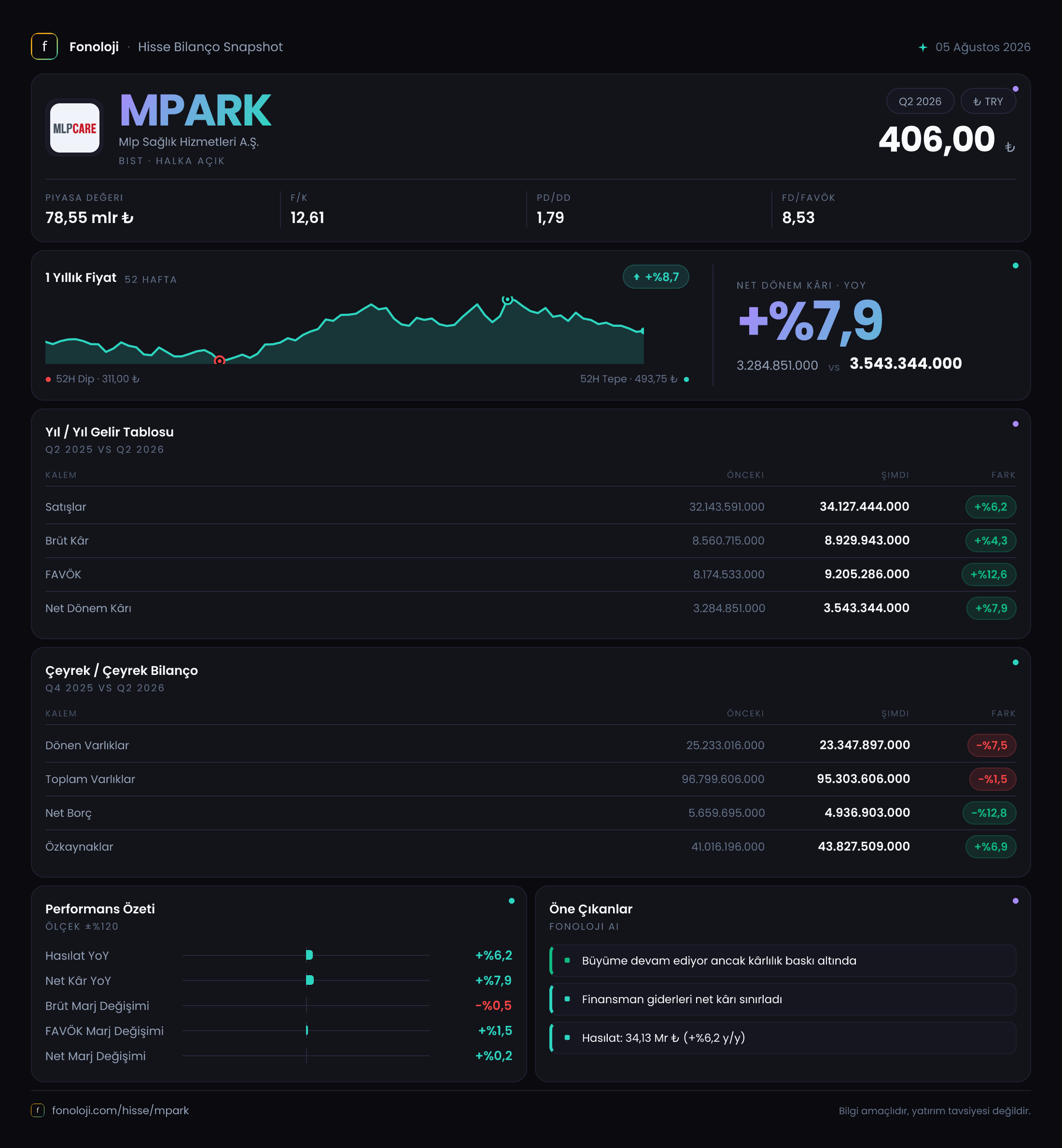
Task: Click the '52H Dip · 311,00 ₺' label
Action: pyautogui.click(x=98, y=379)
